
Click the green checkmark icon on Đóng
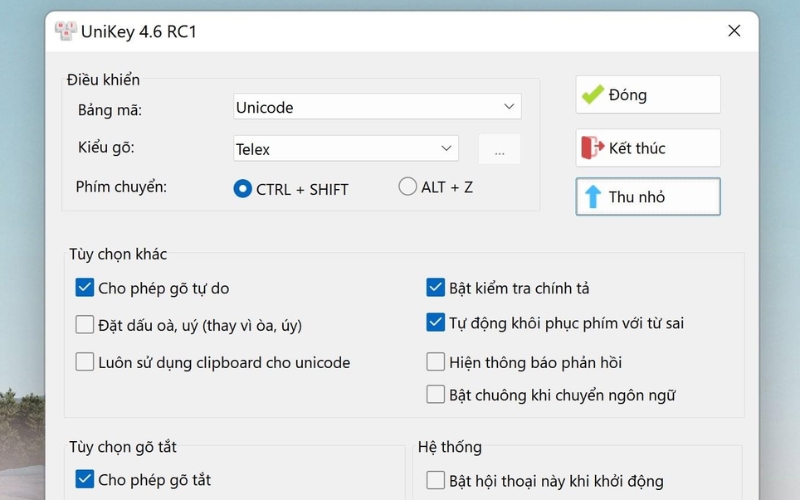coord(593,94)
